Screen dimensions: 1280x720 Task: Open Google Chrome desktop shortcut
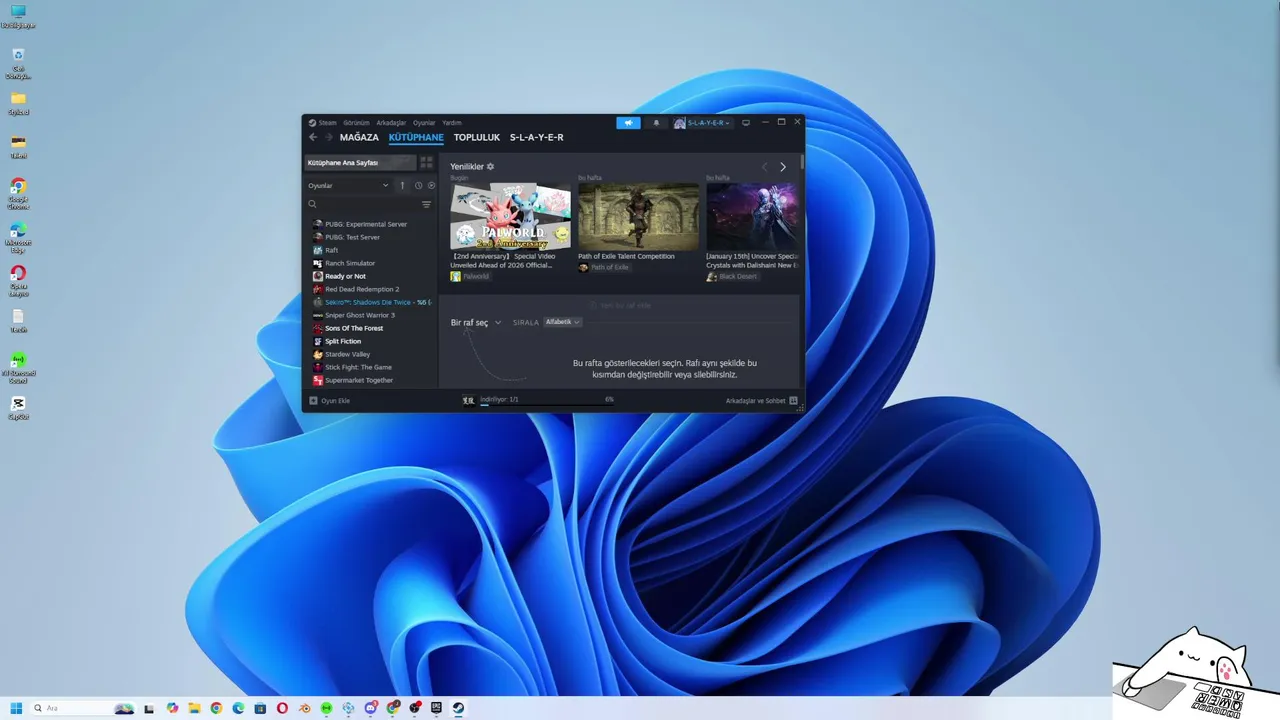(18, 193)
